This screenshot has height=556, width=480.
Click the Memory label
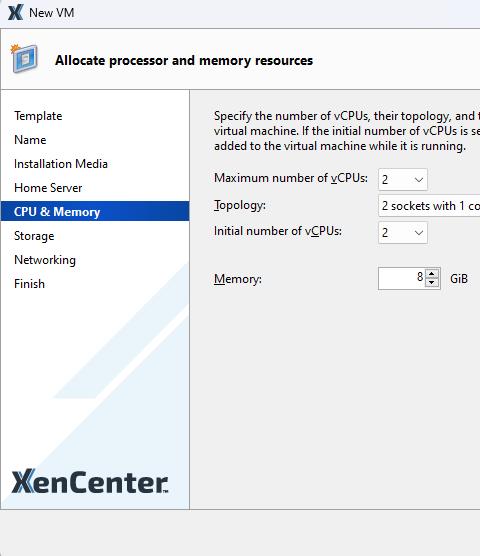(238, 279)
